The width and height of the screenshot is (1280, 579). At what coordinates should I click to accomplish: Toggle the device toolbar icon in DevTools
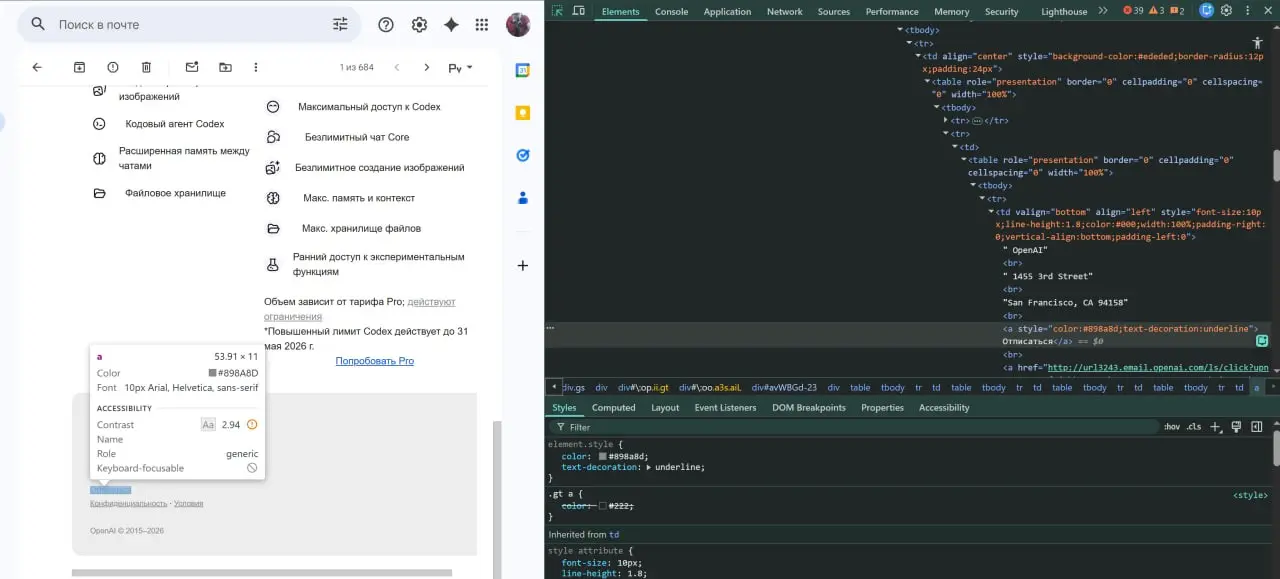(x=580, y=11)
